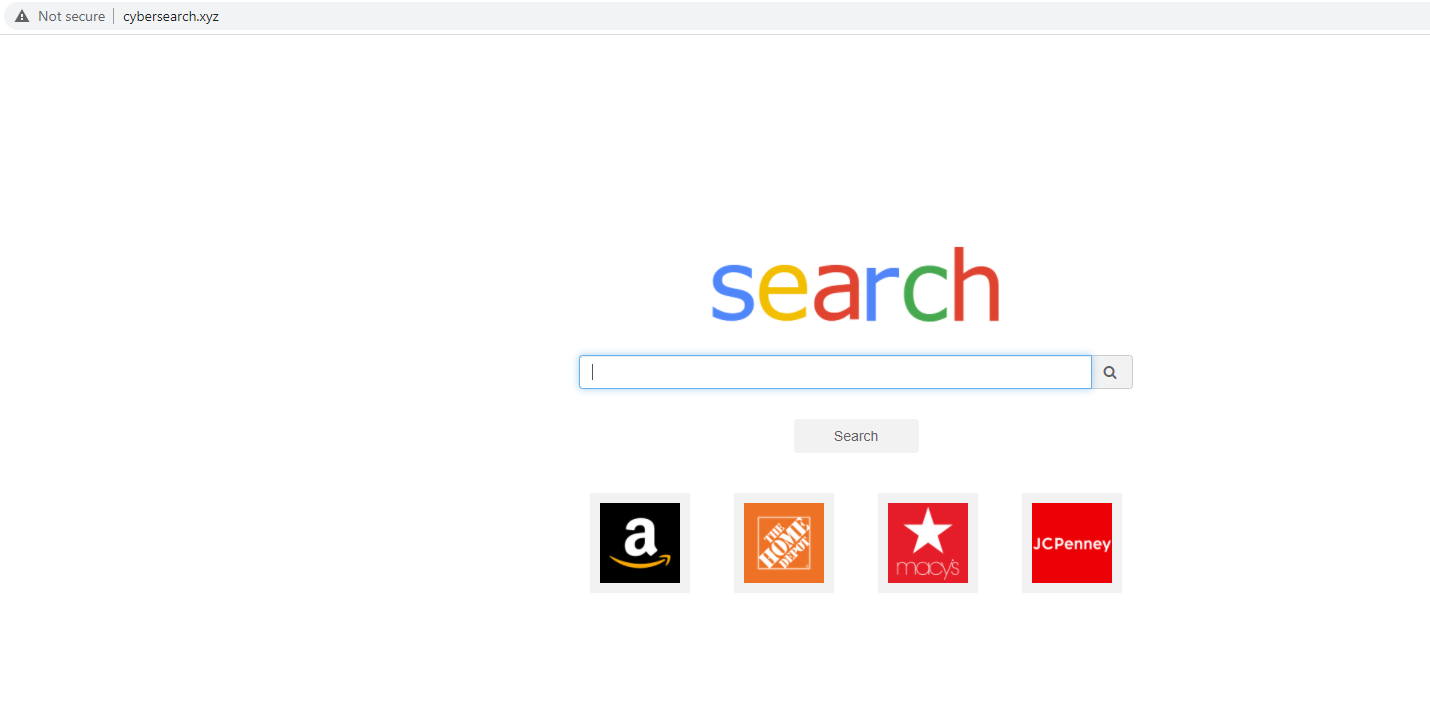Click the red letter h in logo
The height and width of the screenshot is (726, 1430).
(976, 285)
